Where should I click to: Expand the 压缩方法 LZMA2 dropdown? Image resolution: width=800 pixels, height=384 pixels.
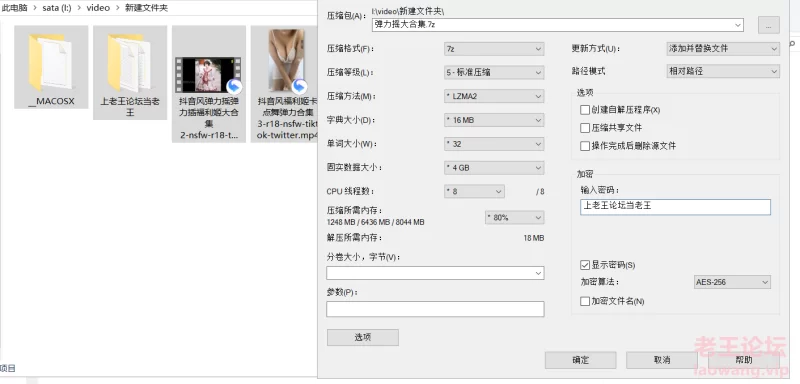coord(494,96)
